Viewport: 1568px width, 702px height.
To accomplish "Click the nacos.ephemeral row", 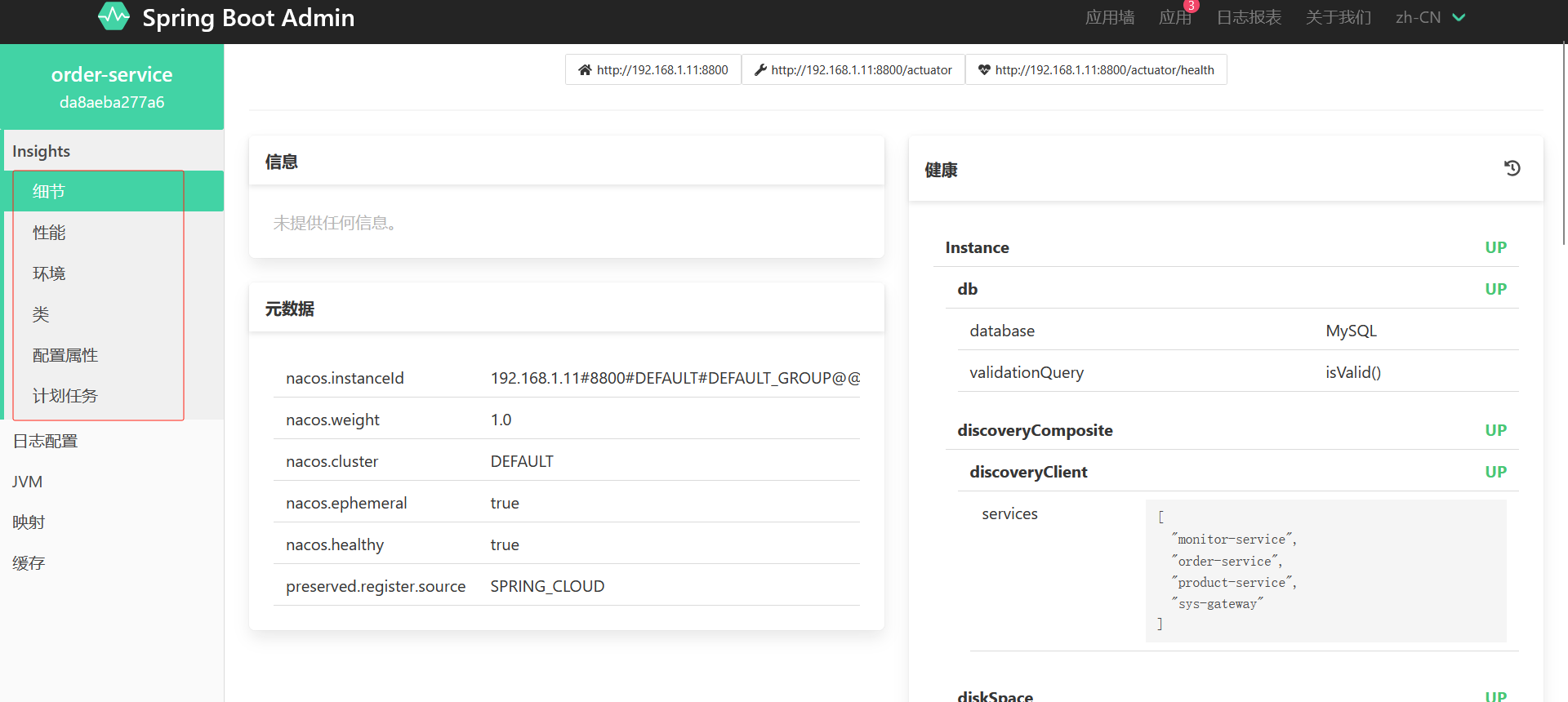I will pos(567,503).
